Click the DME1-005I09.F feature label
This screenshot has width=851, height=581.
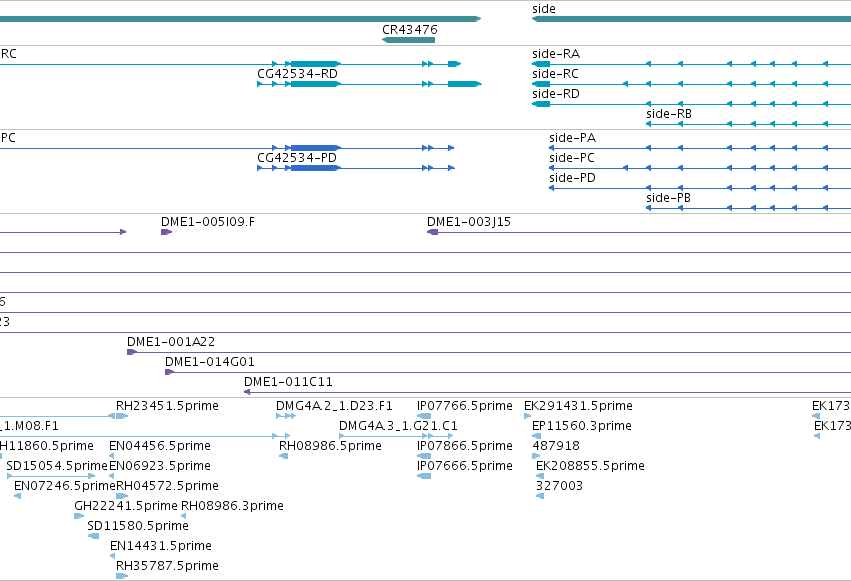tap(208, 222)
